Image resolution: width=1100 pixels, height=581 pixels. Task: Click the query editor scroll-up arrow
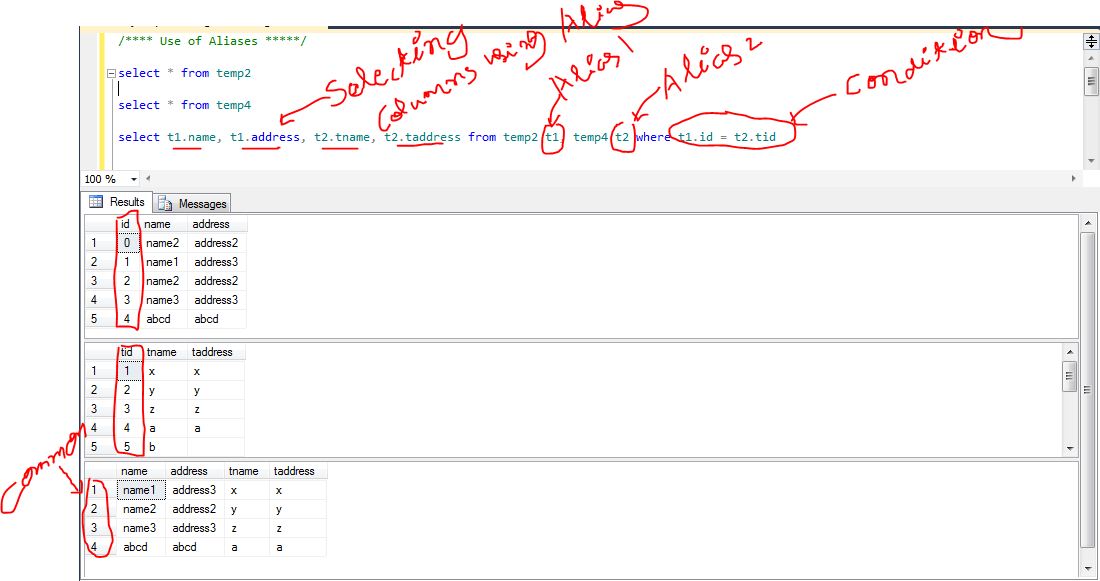[x=1091, y=59]
